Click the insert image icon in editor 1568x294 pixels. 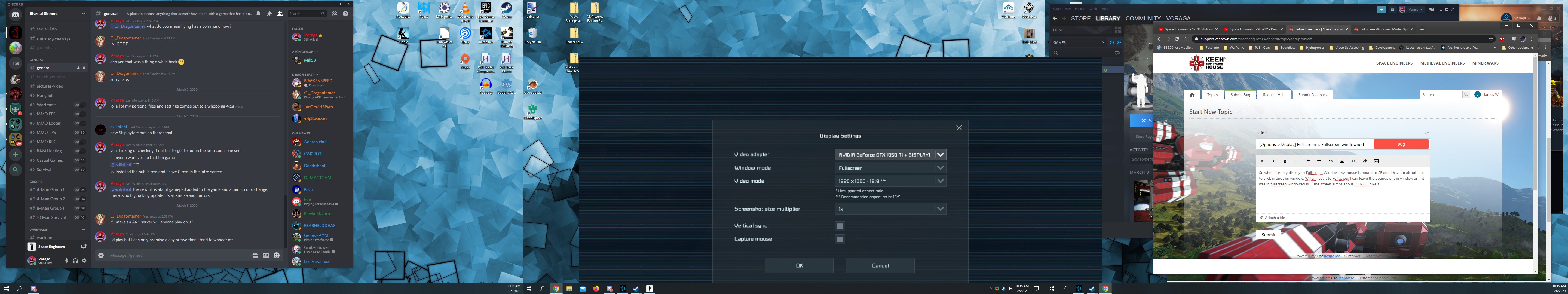point(1342,161)
